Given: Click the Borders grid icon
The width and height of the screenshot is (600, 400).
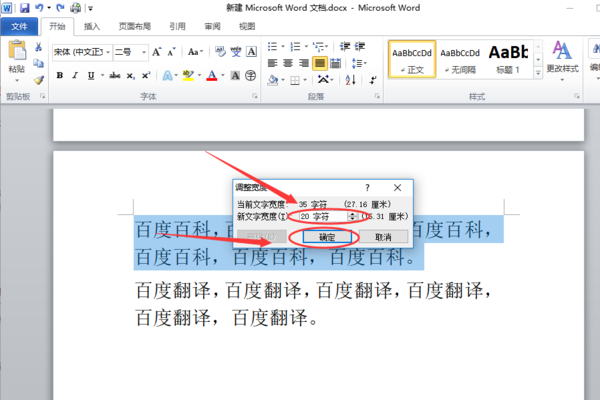Looking at the screenshot, I should (x=295, y=80).
